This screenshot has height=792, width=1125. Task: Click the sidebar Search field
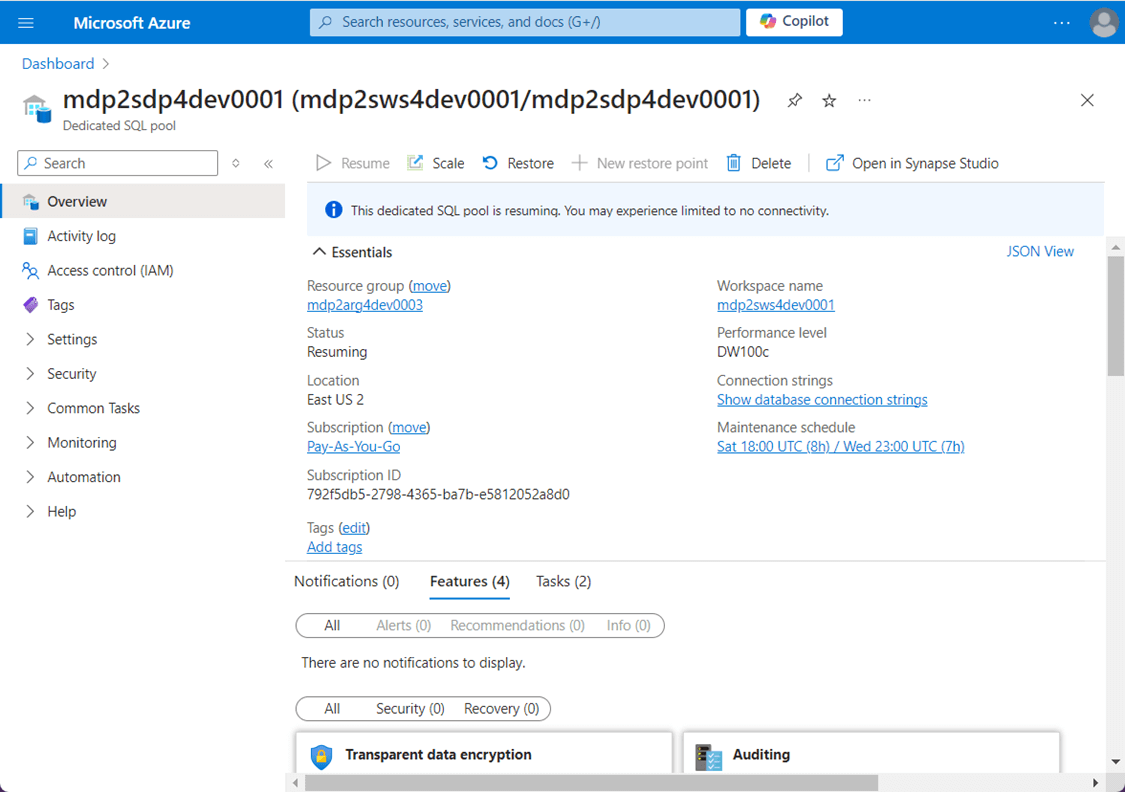pos(118,163)
